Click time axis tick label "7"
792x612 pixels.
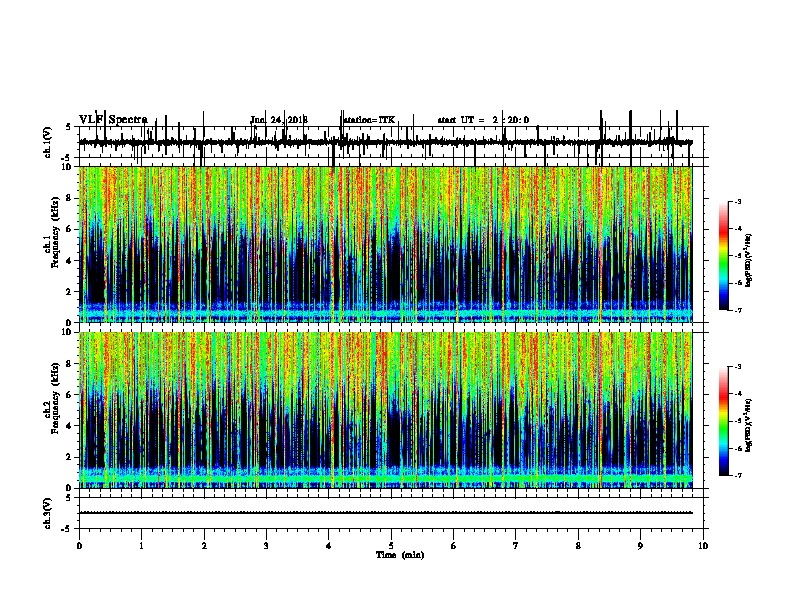[516, 546]
